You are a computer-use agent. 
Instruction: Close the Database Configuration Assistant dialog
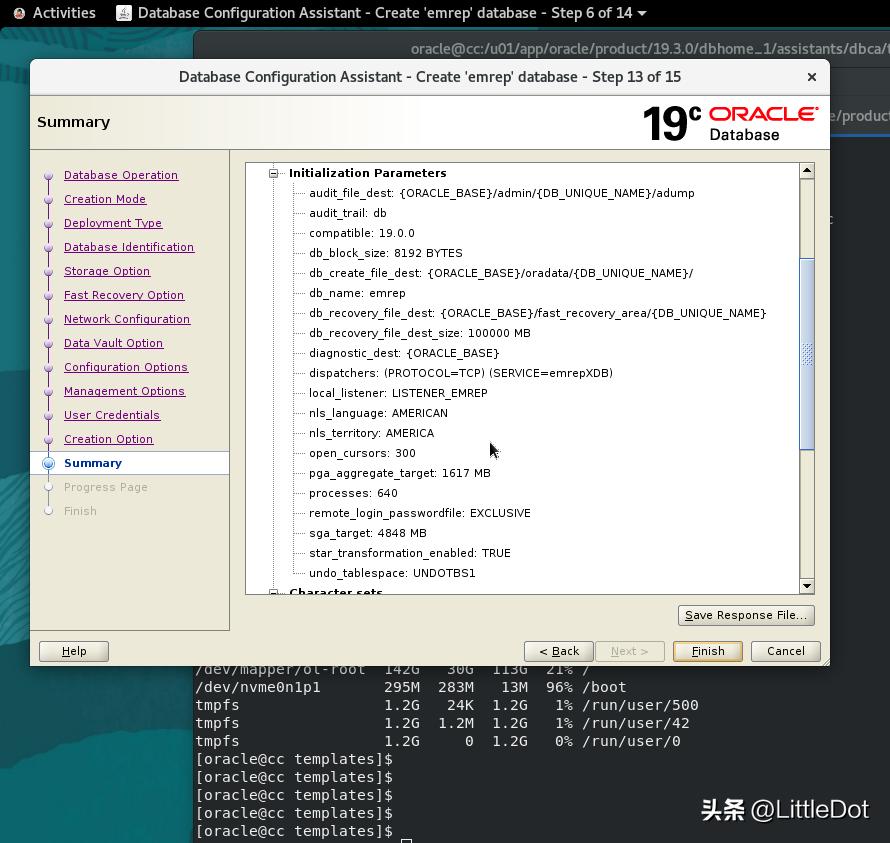click(x=812, y=77)
